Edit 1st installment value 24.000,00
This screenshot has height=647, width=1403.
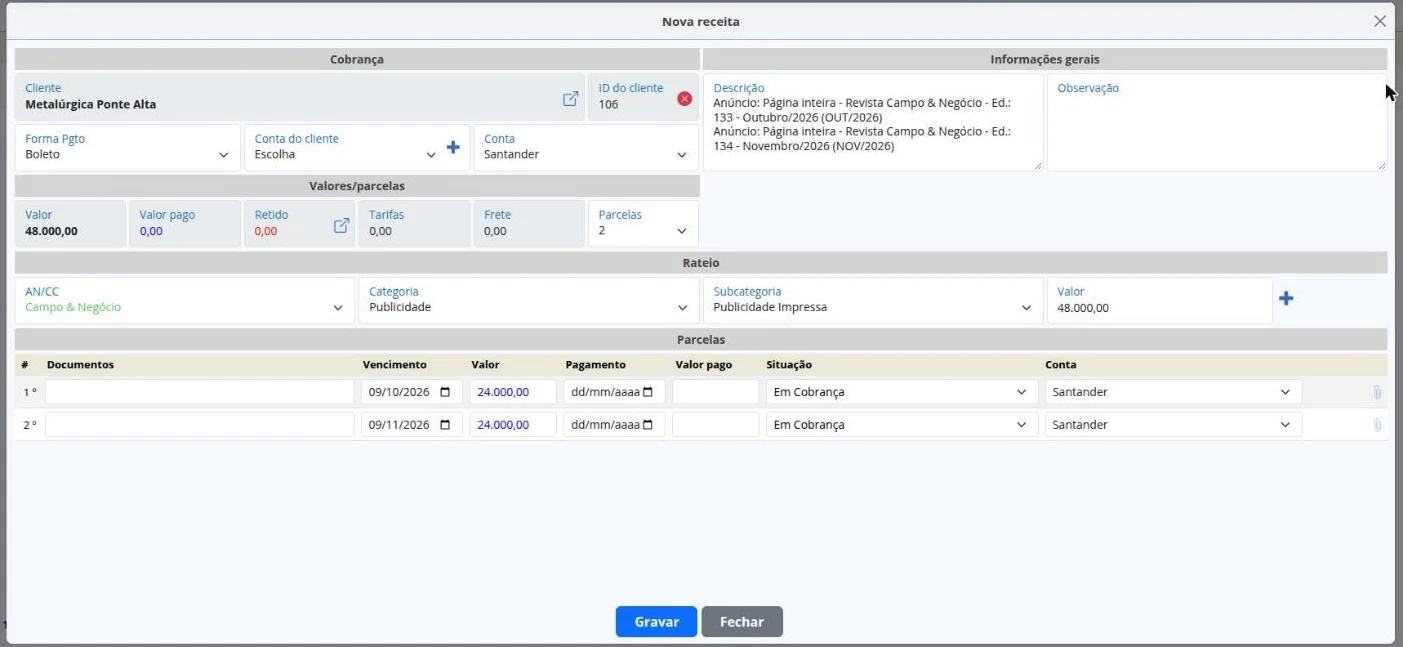[x=513, y=392]
